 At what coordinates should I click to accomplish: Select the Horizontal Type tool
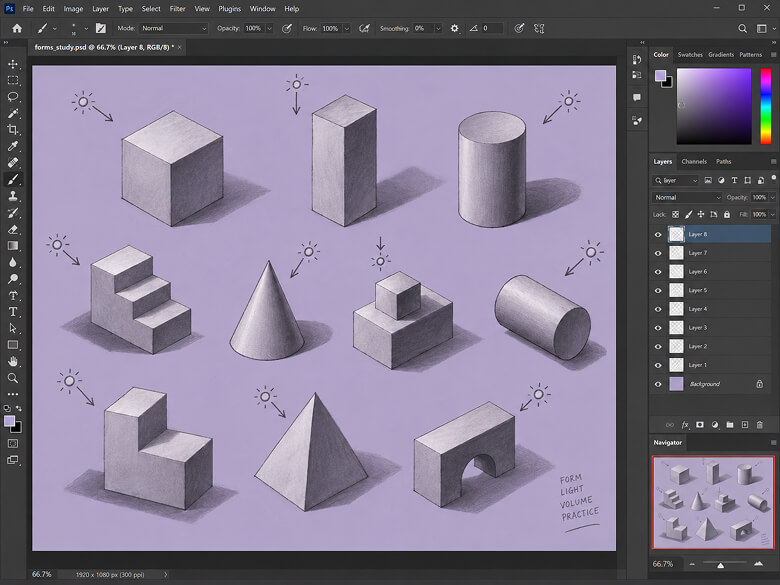tap(13, 312)
